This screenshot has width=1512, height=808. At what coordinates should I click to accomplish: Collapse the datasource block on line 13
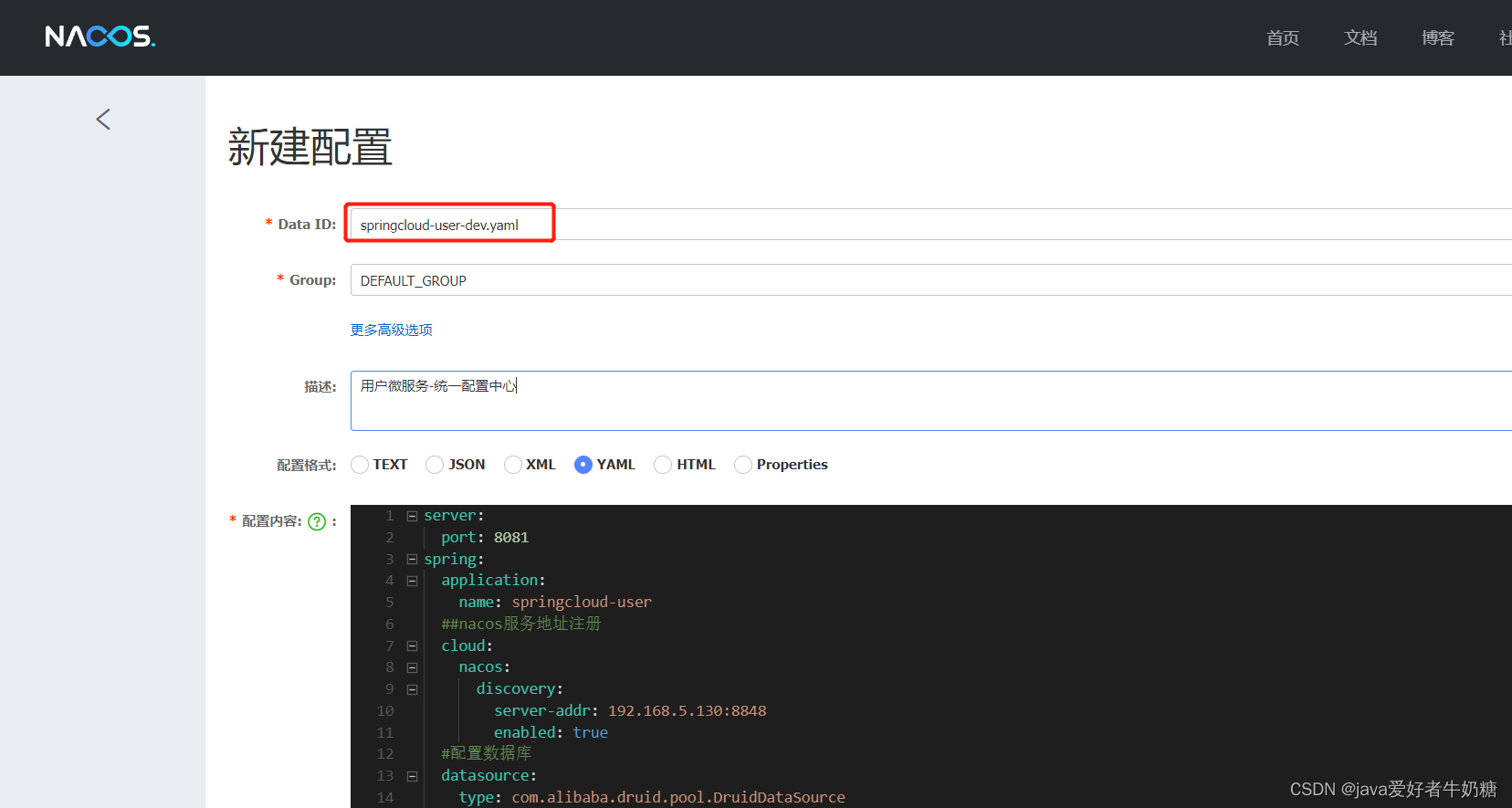412,776
